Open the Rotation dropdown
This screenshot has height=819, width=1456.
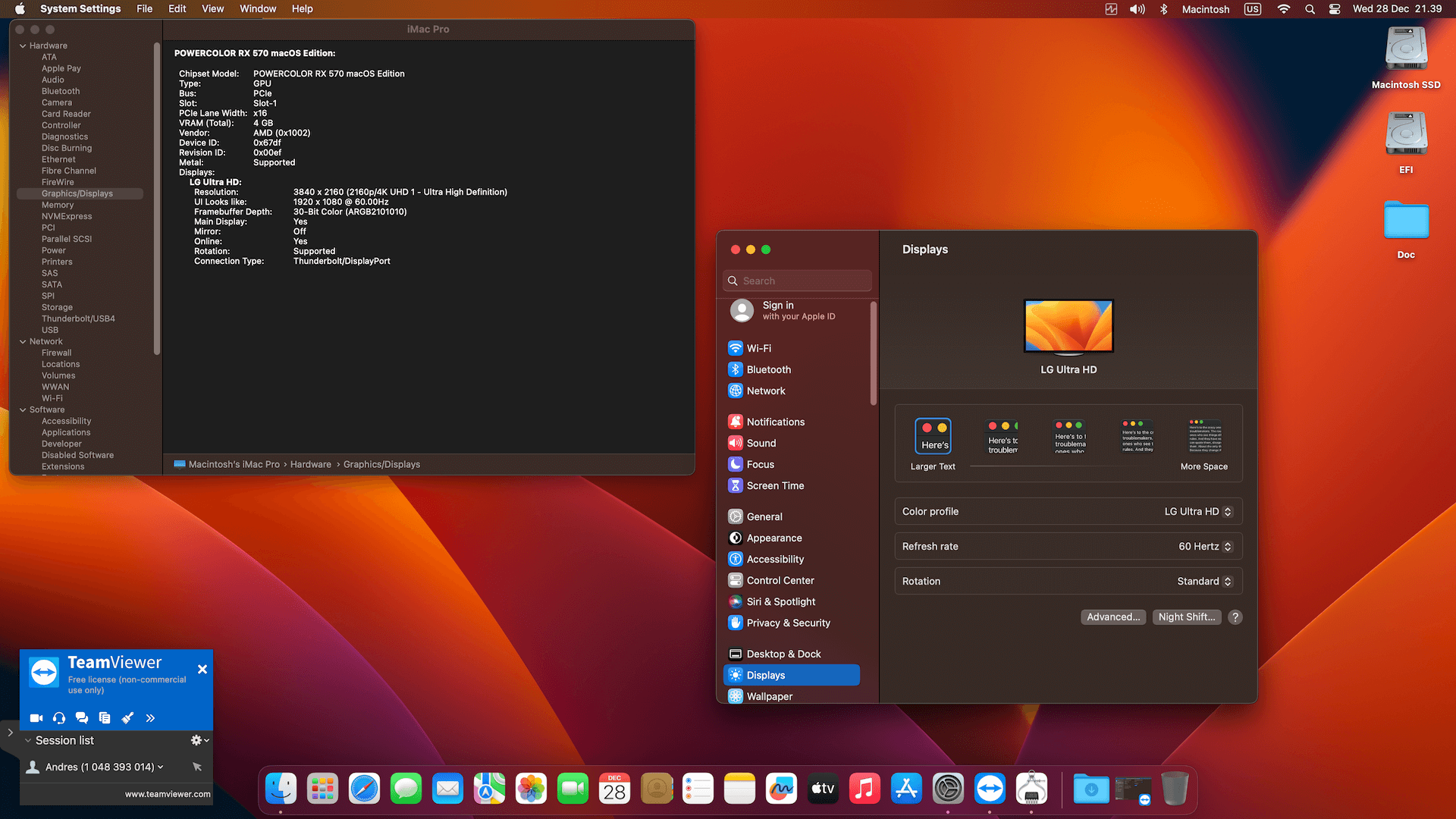click(1204, 582)
